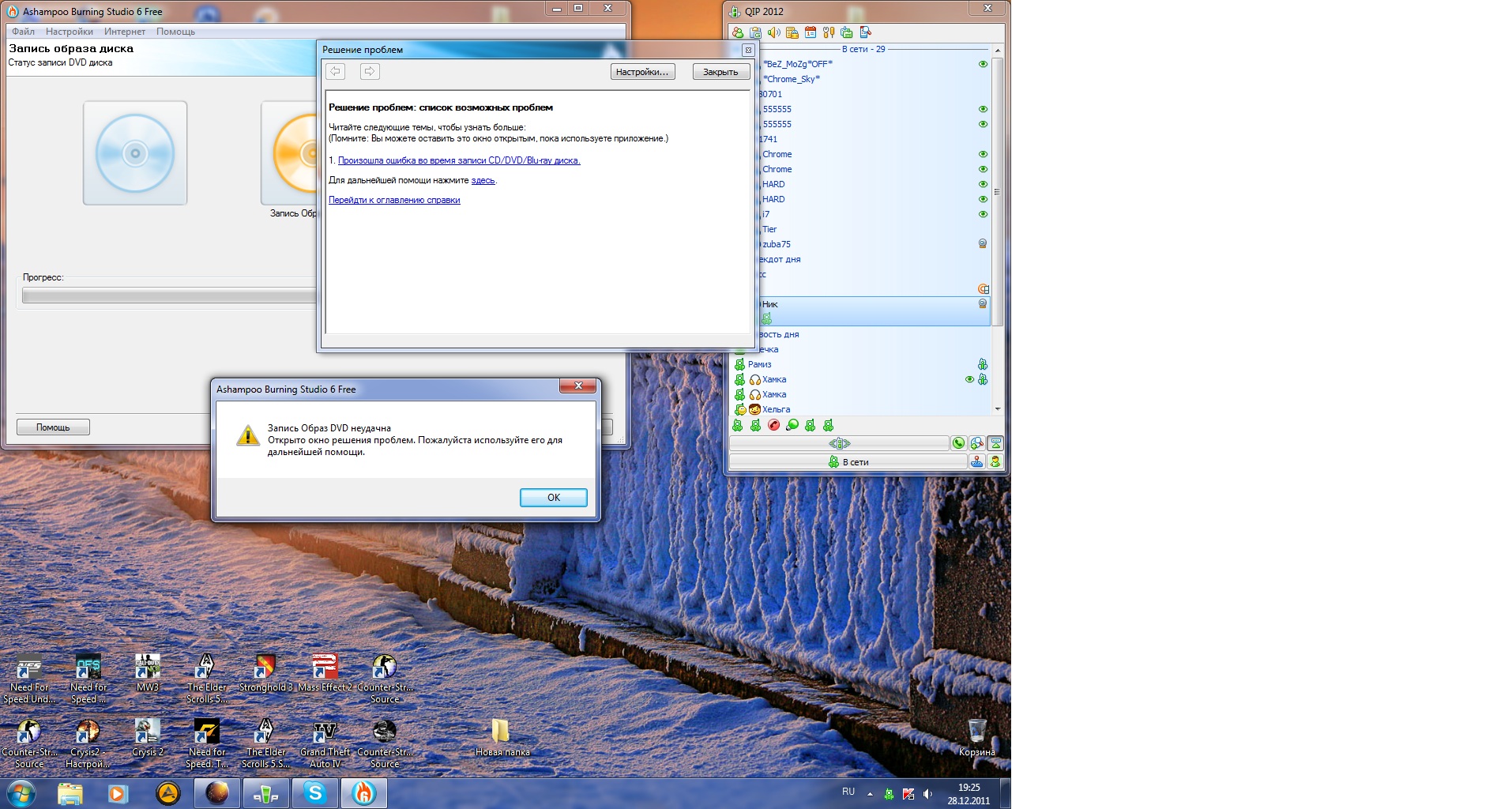Image resolution: width=1512 pixels, height=809 pixels.
Task: Click the forward arrow in troubleshooter window
Action: click(x=370, y=72)
